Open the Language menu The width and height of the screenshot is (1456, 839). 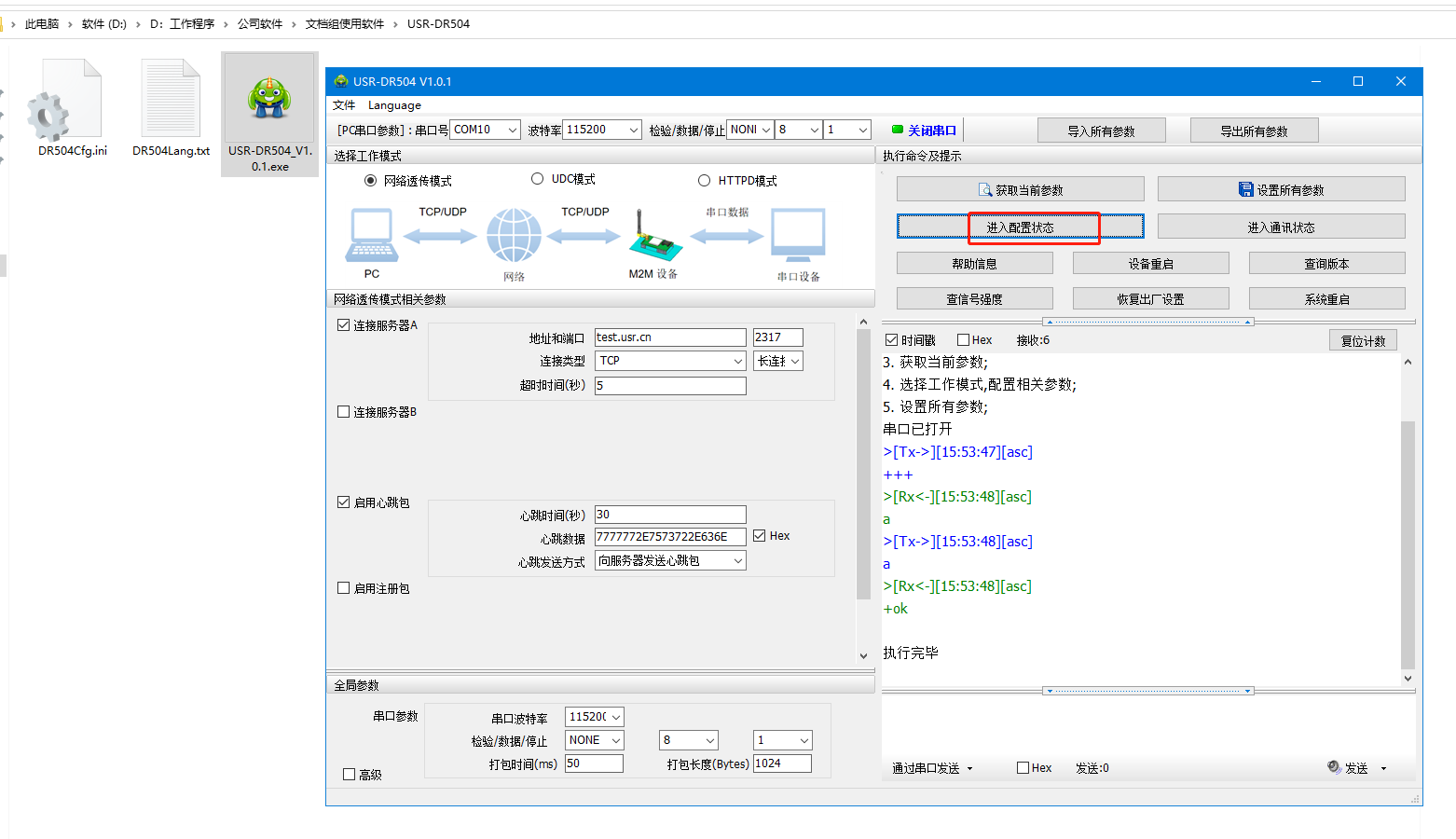394,105
